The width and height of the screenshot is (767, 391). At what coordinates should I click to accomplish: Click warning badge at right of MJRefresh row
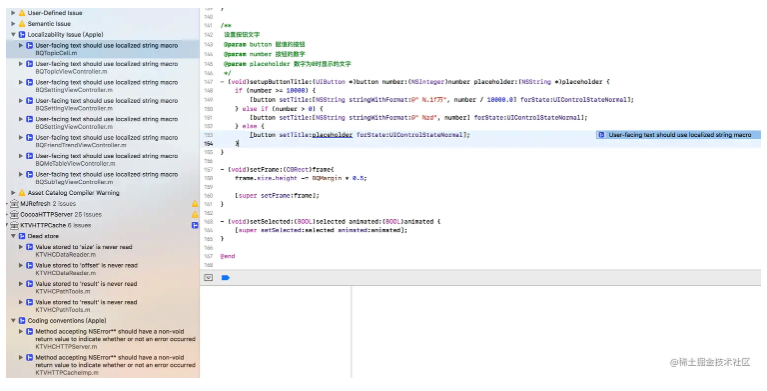tap(195, 204)
